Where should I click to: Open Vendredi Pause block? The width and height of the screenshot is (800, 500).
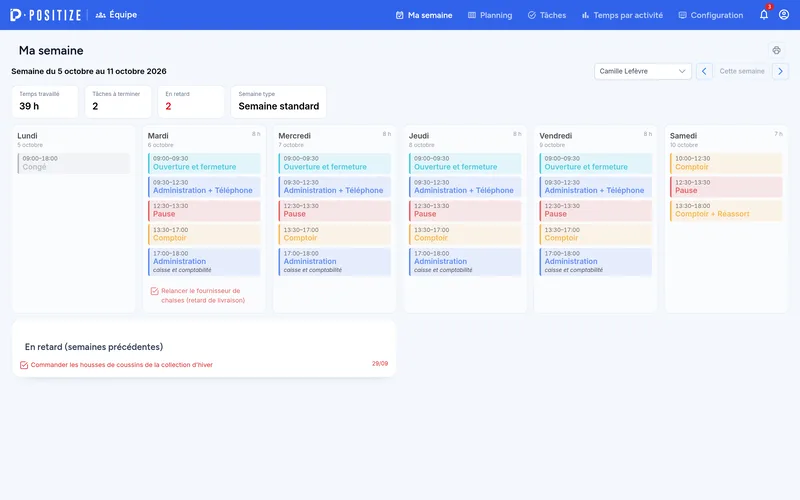(x=596, y=211)
